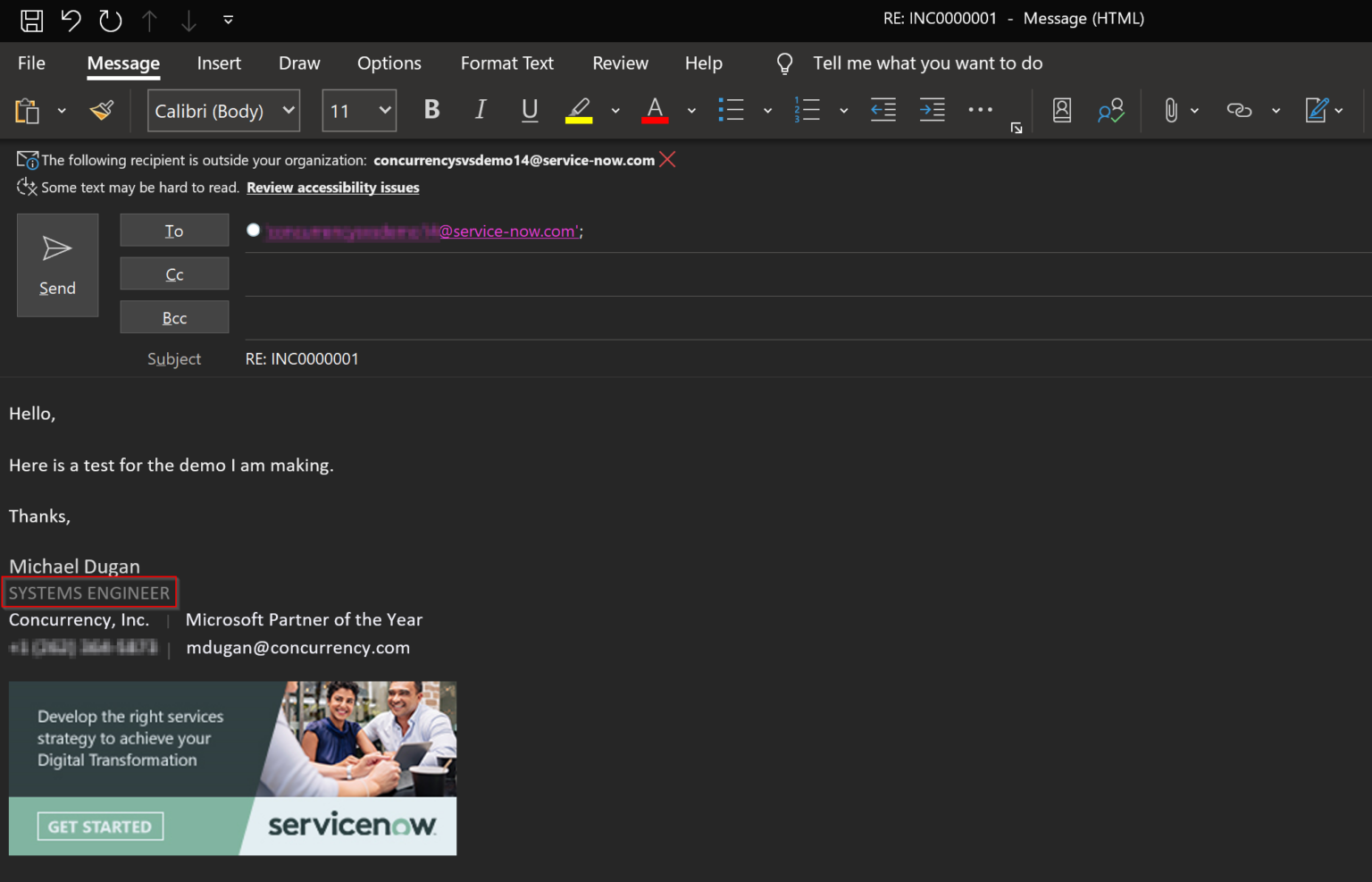Open the Address Book

[1061, 110]
